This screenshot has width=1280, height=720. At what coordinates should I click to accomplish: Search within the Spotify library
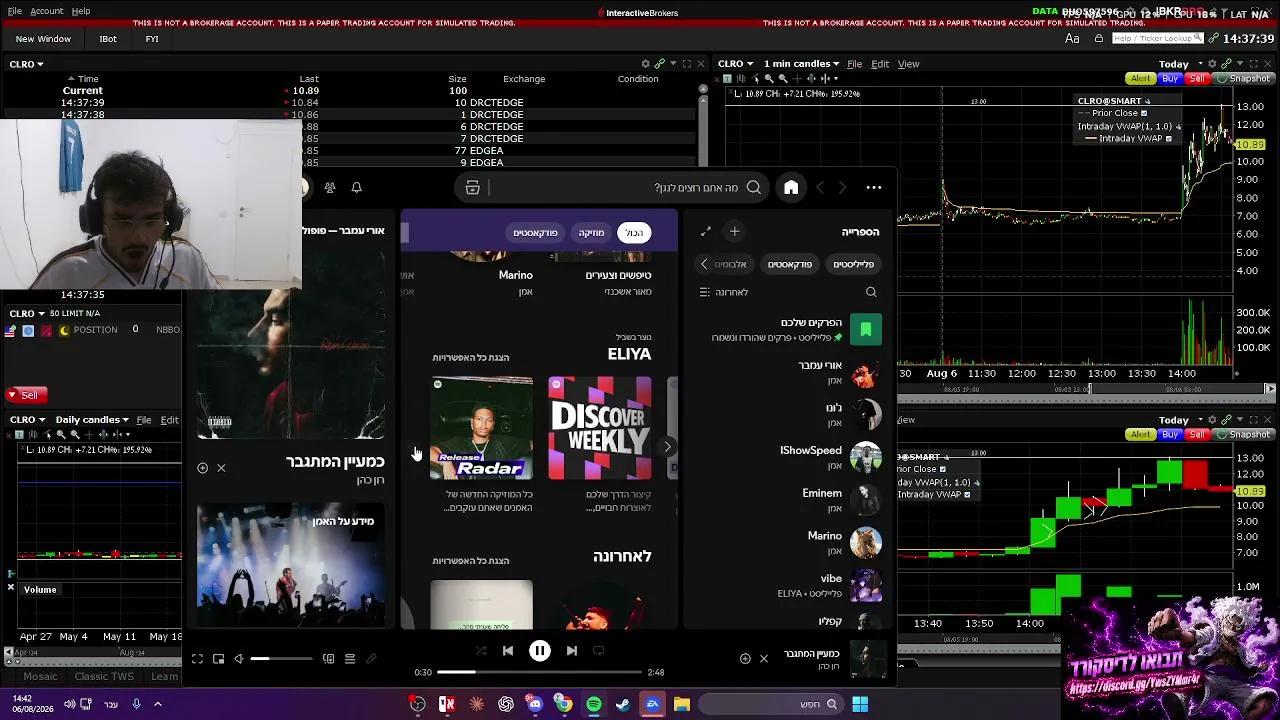point(871,292)
